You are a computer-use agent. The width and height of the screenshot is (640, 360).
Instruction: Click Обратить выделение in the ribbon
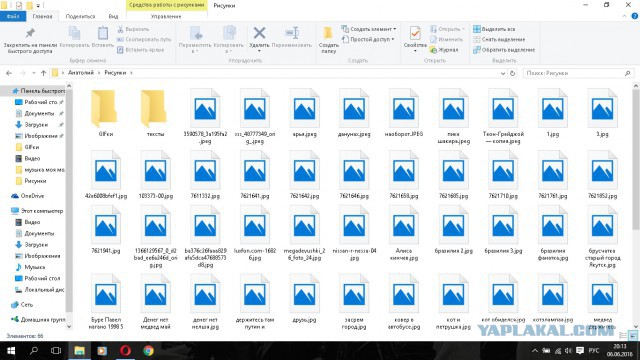tap(504, 50)
